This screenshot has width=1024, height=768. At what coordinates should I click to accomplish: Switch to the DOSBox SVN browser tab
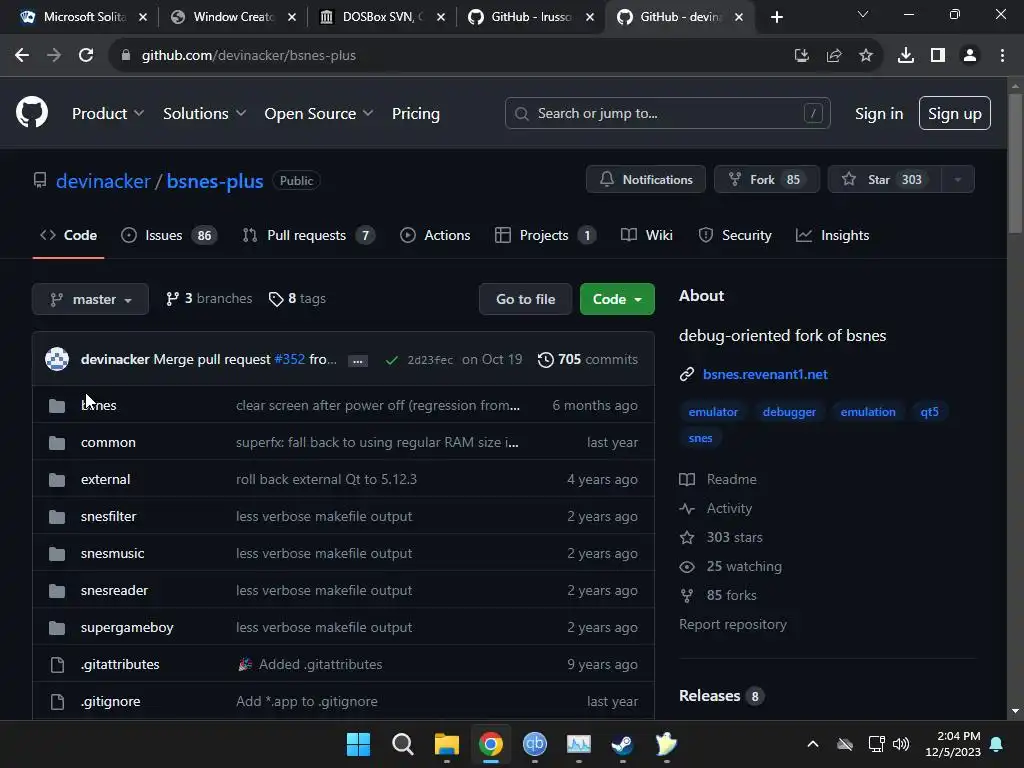(381, 17)
